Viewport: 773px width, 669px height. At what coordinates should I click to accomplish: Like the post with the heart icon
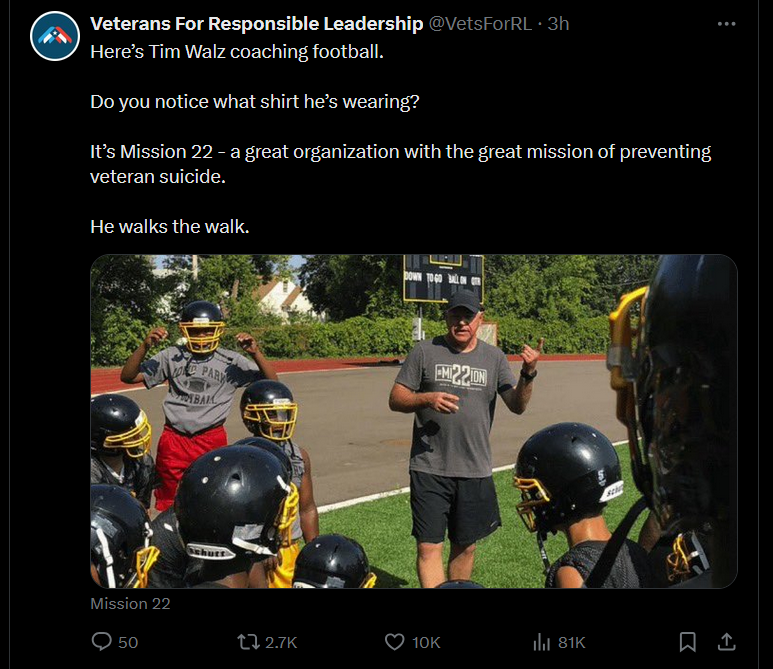coord(395,641)
